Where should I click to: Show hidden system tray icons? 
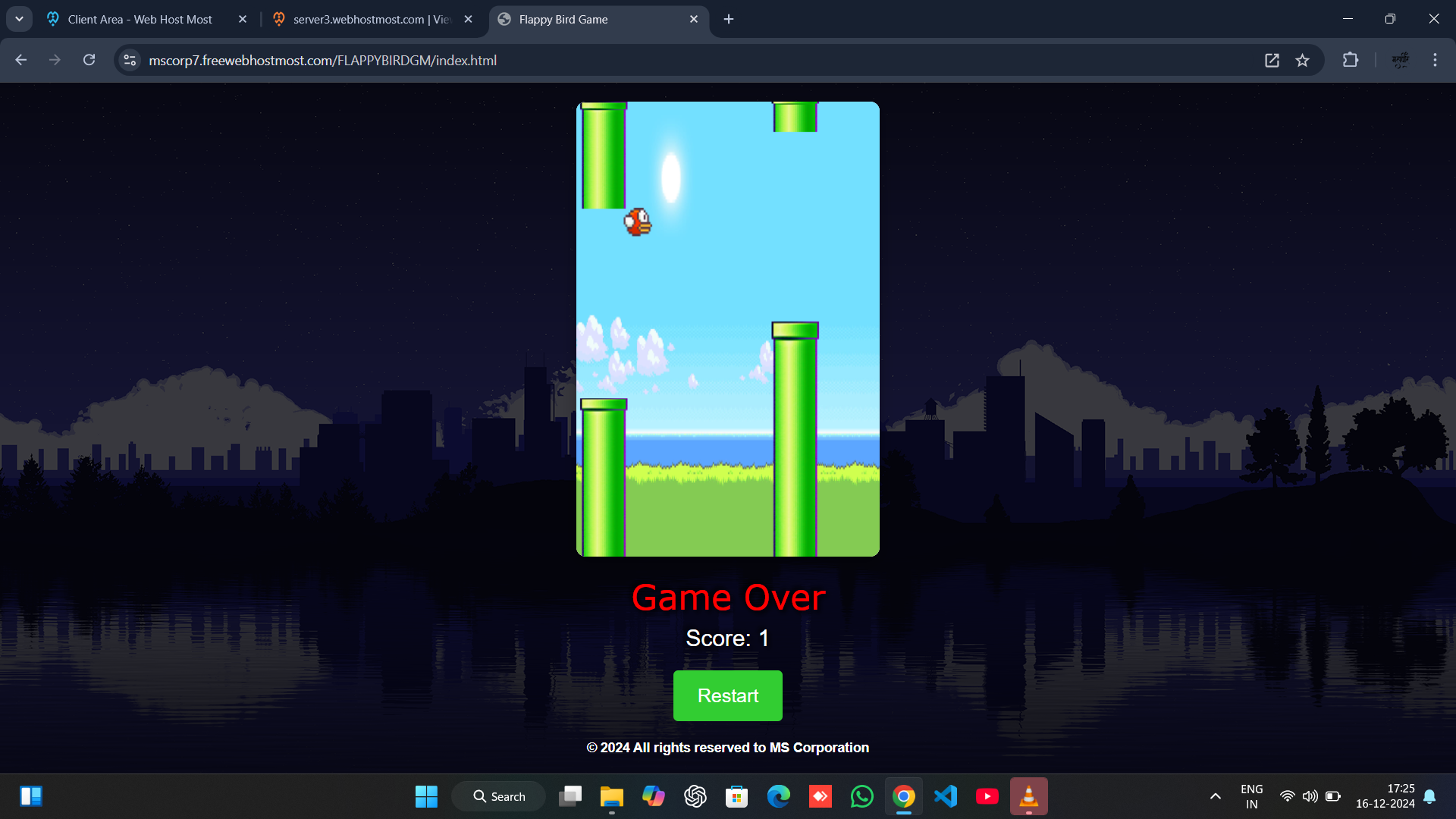point(1216,796)
